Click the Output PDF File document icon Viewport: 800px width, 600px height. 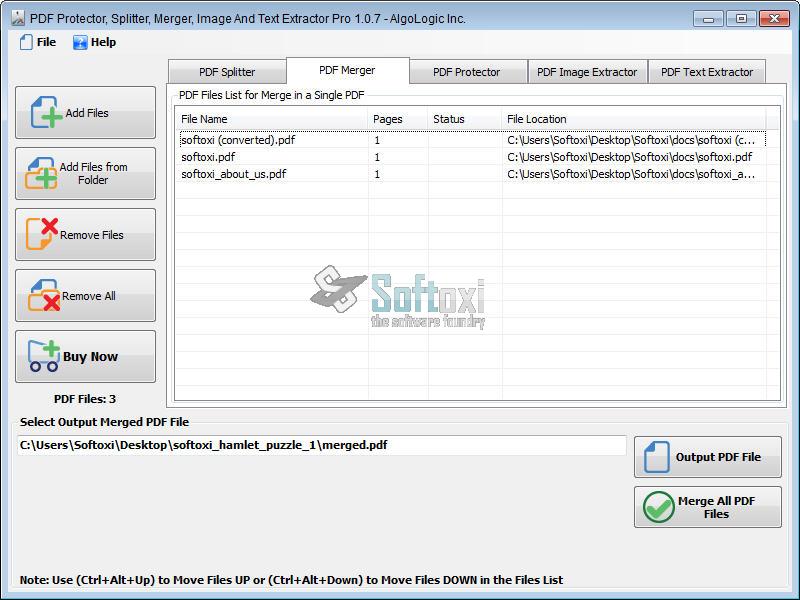point(657,457)
